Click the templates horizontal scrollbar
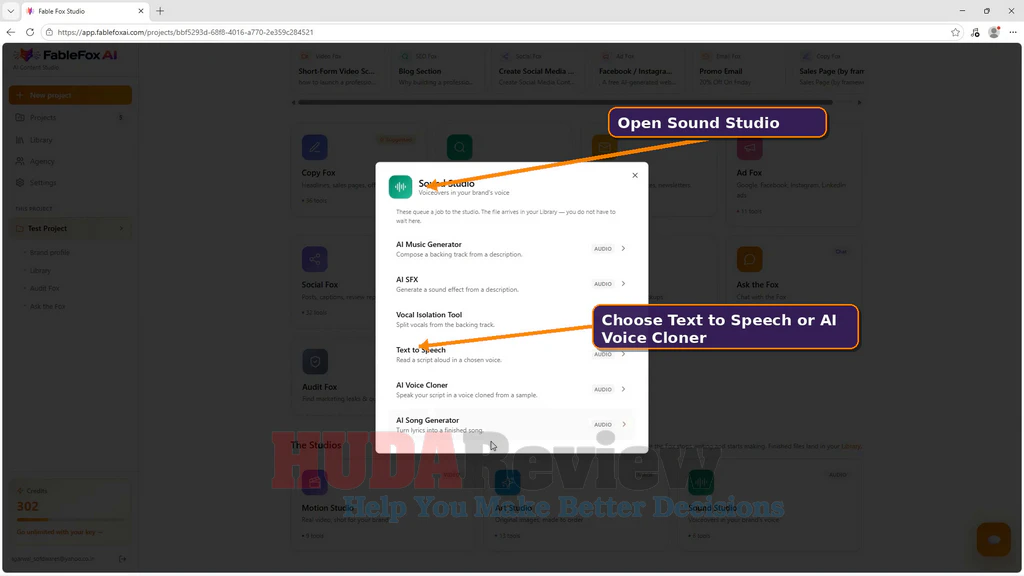The height and width of the screenshot is (576, 1024). pyautogui.click(x=566, y=103)
